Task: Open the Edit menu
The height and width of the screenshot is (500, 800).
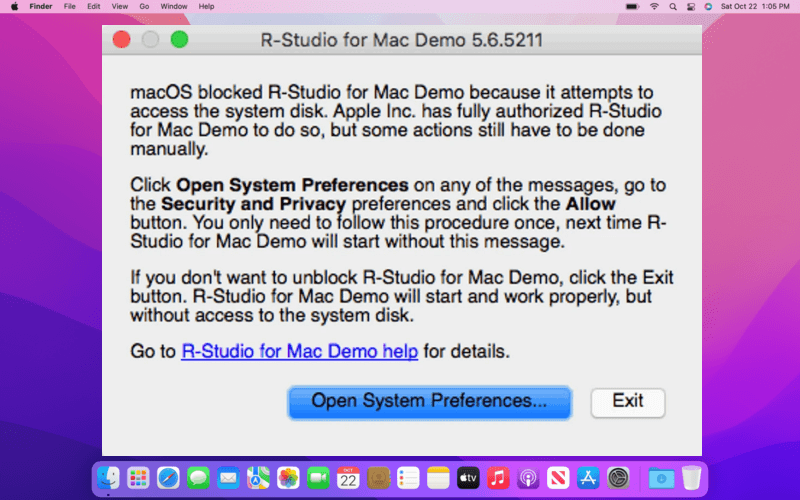Action: tap(93, 7)
